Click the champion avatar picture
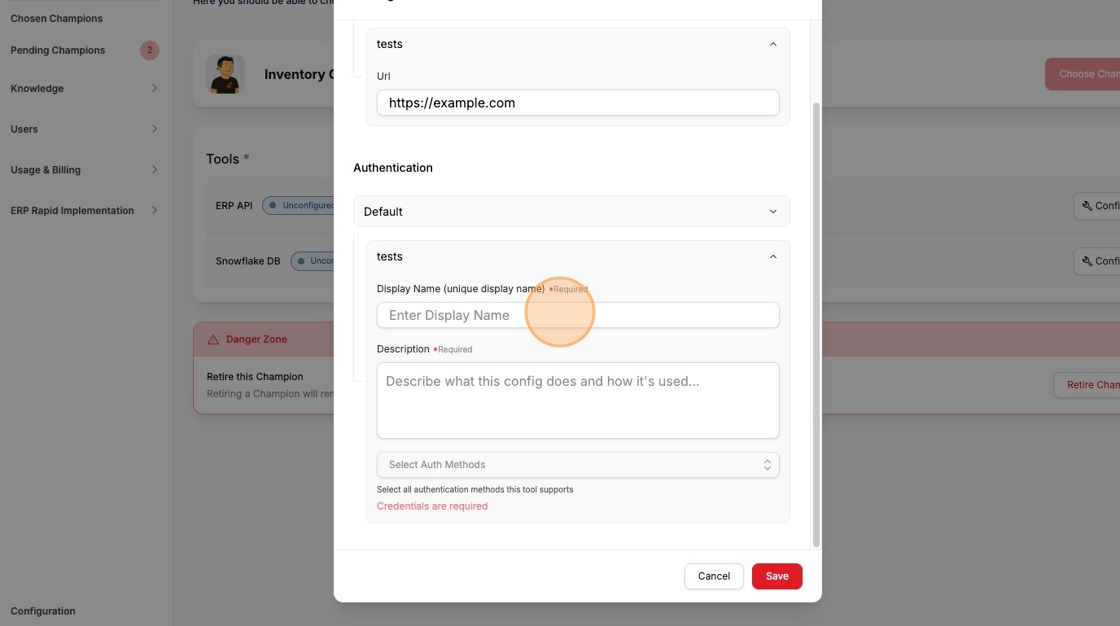1120x626 pixels. click(x=226, y=74)
